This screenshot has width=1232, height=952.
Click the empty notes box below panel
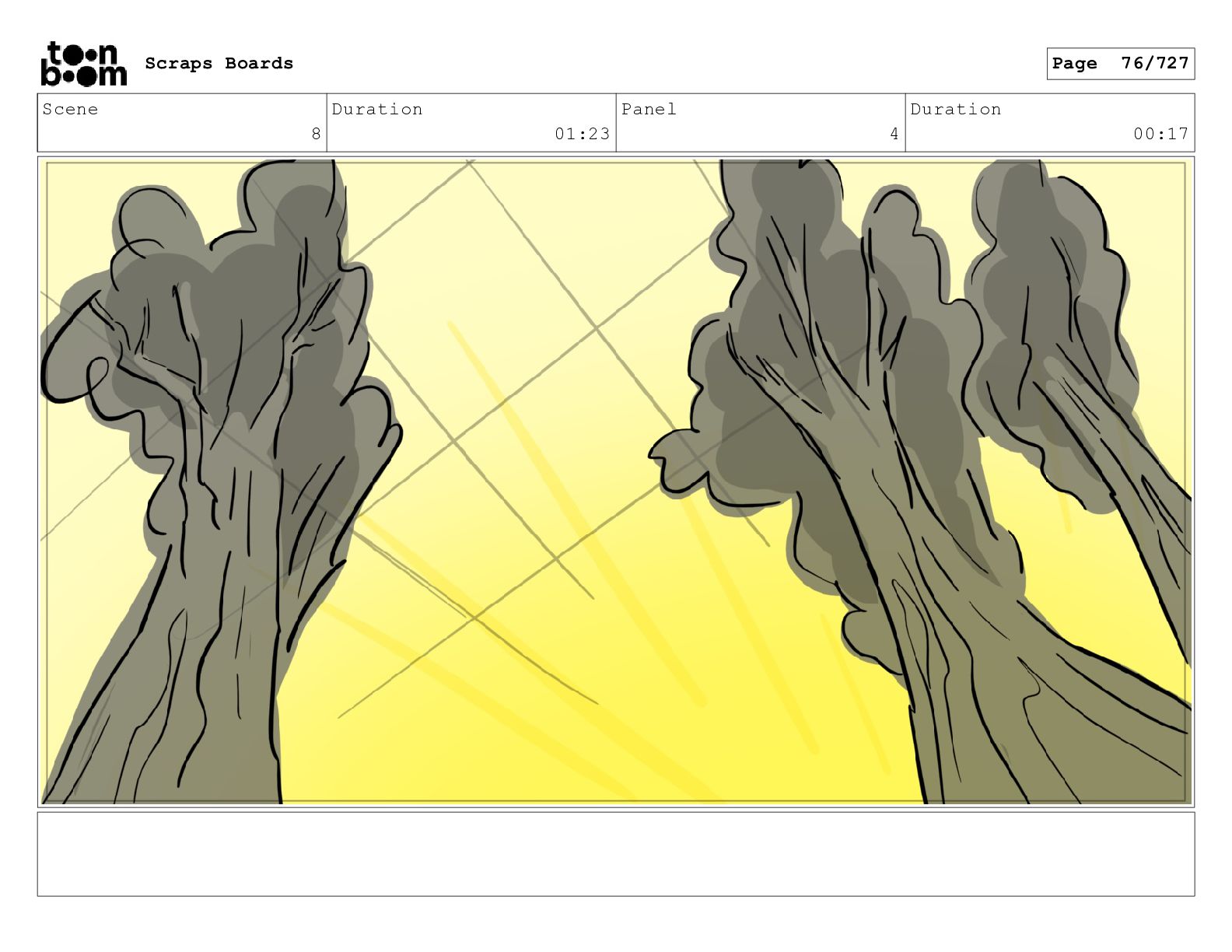pos(616,854)
